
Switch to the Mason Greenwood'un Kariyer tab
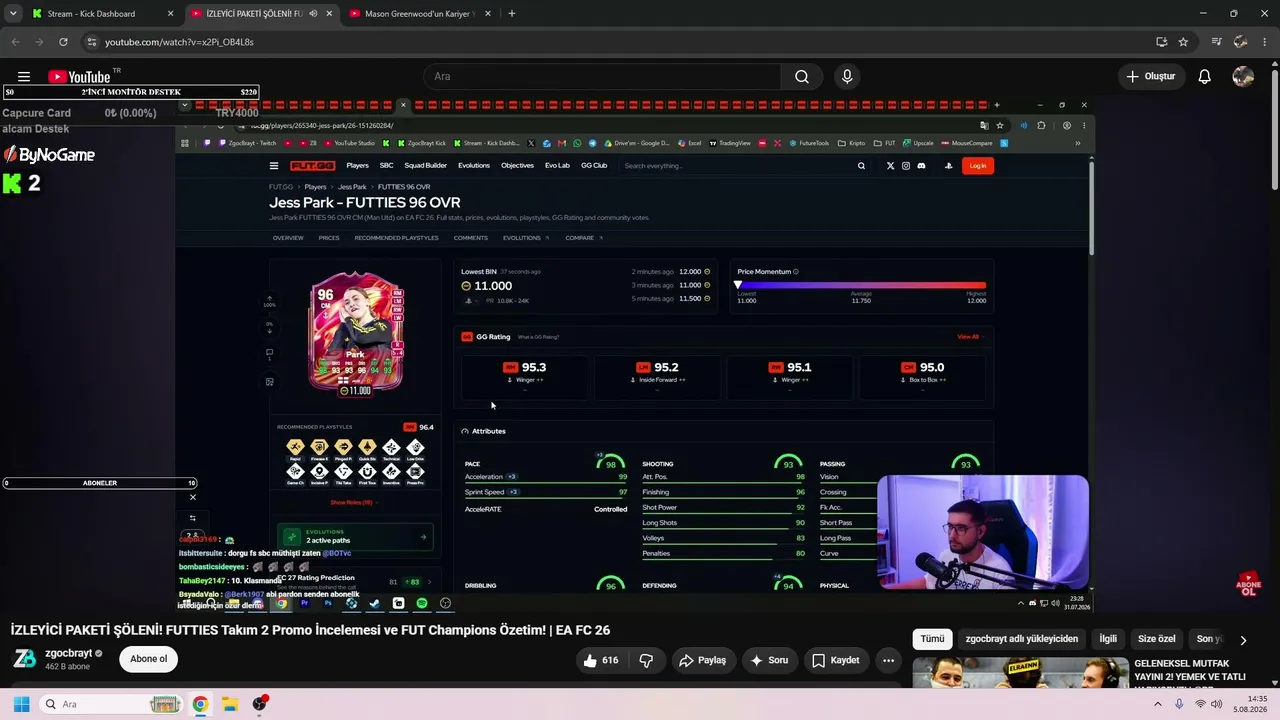[420, 14]
